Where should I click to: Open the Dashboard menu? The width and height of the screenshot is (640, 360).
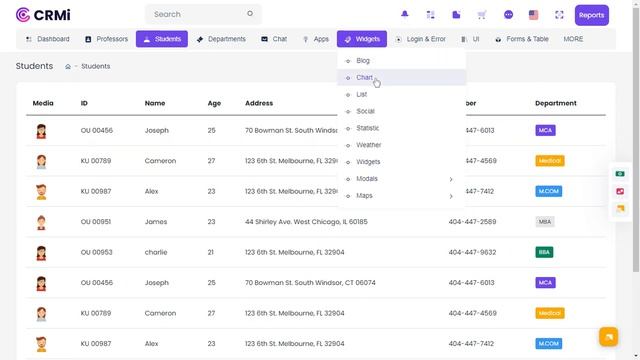(47, 39)
